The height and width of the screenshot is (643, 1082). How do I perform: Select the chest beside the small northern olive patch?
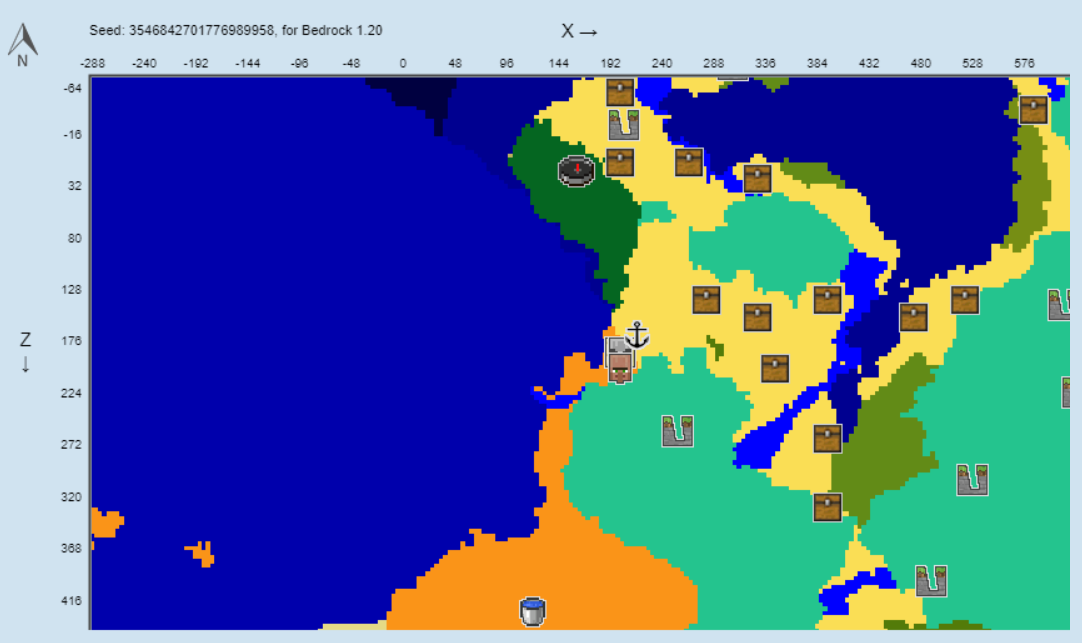click(757, 178)
